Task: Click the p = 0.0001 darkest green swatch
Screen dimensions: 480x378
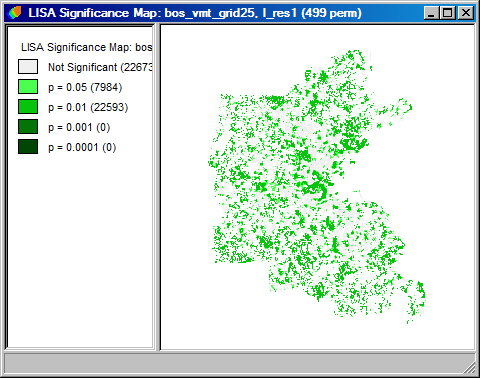Action: [28, 146]
